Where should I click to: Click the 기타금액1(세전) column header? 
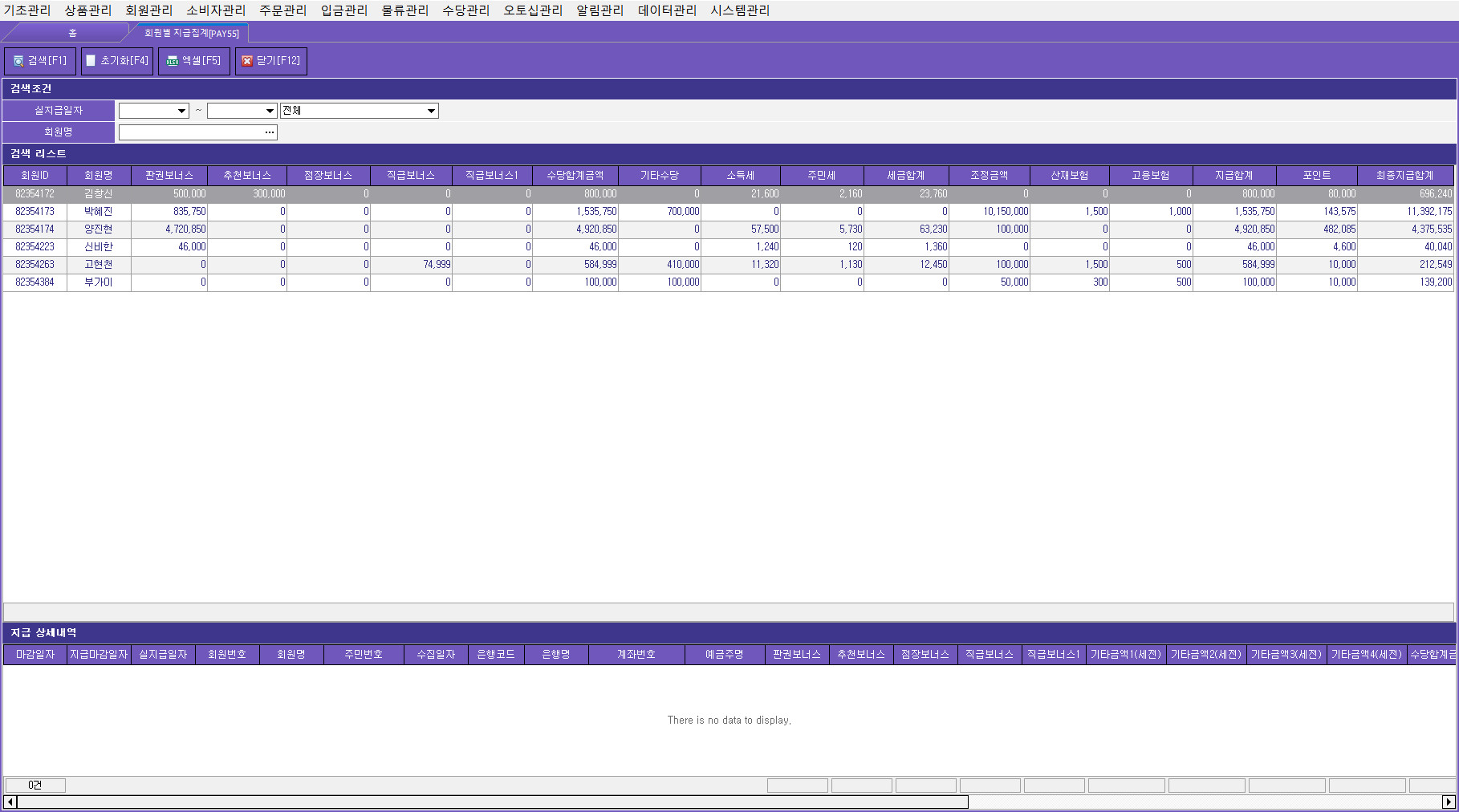[x=1126, y=655]
